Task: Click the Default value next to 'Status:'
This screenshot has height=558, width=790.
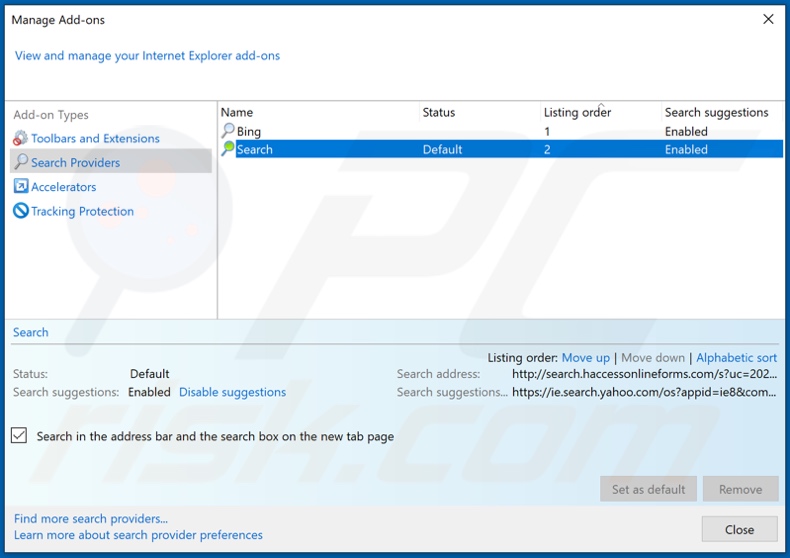Action: click(150, 374)
